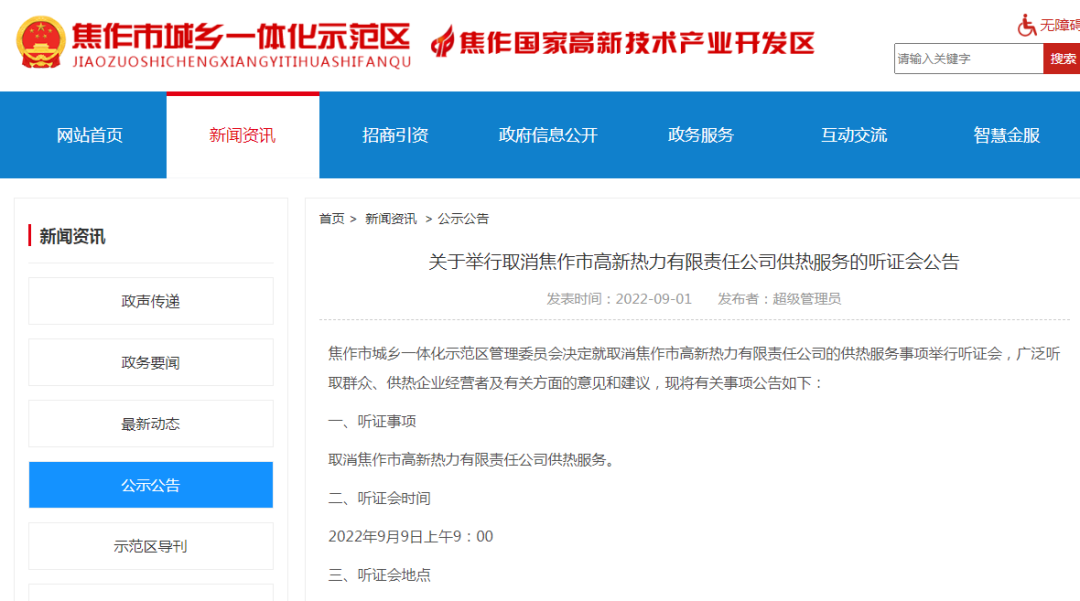Click the 首页 breadcrumb link
This screenshot has height=601, width=1080.
[331, 219]
